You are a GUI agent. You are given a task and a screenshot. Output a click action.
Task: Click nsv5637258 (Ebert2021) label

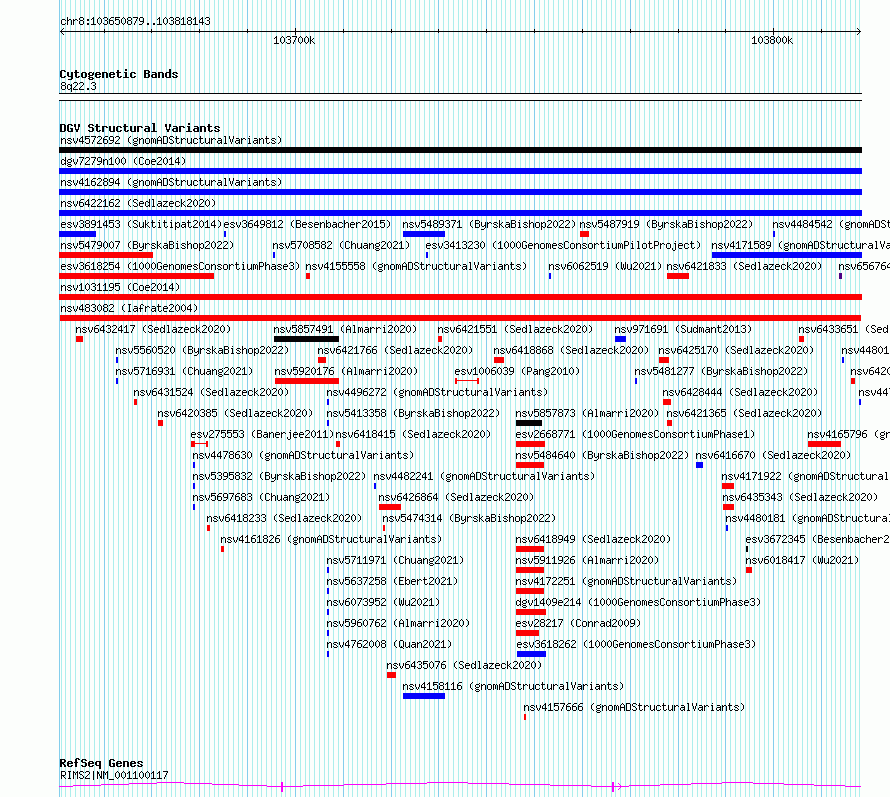pyautogui.click(x=392, y=581)
